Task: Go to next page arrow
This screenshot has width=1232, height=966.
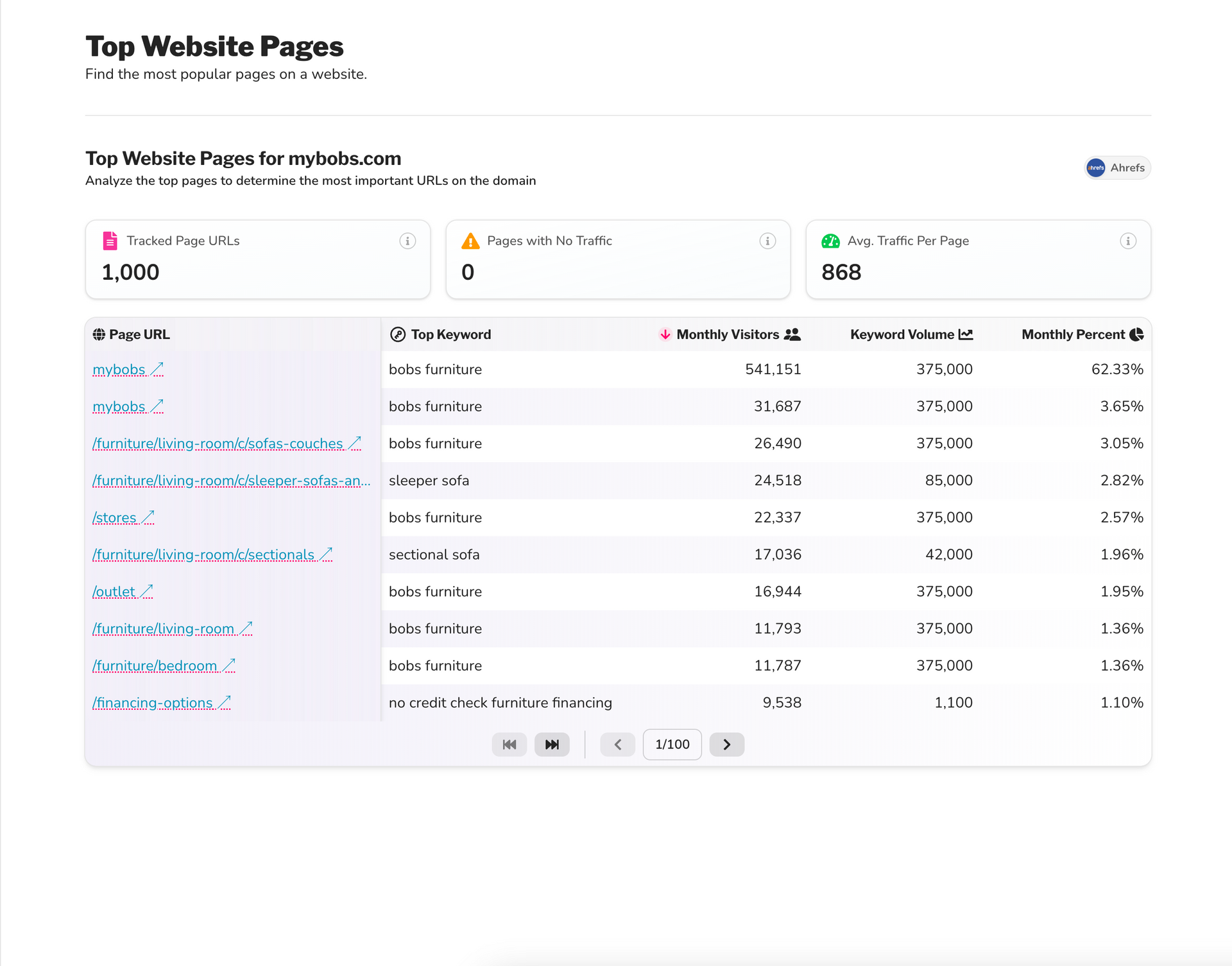Action: pyautogui.click(x=726, y=745)
